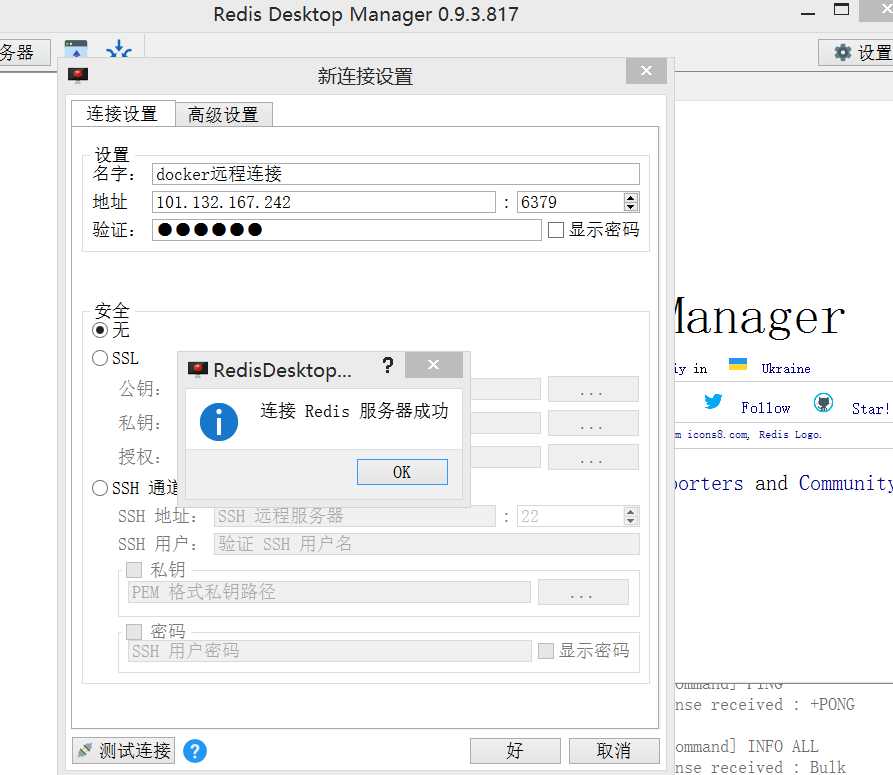893x775 pixels.
Task: Open the icons8.com link
Action: [718, 434]
